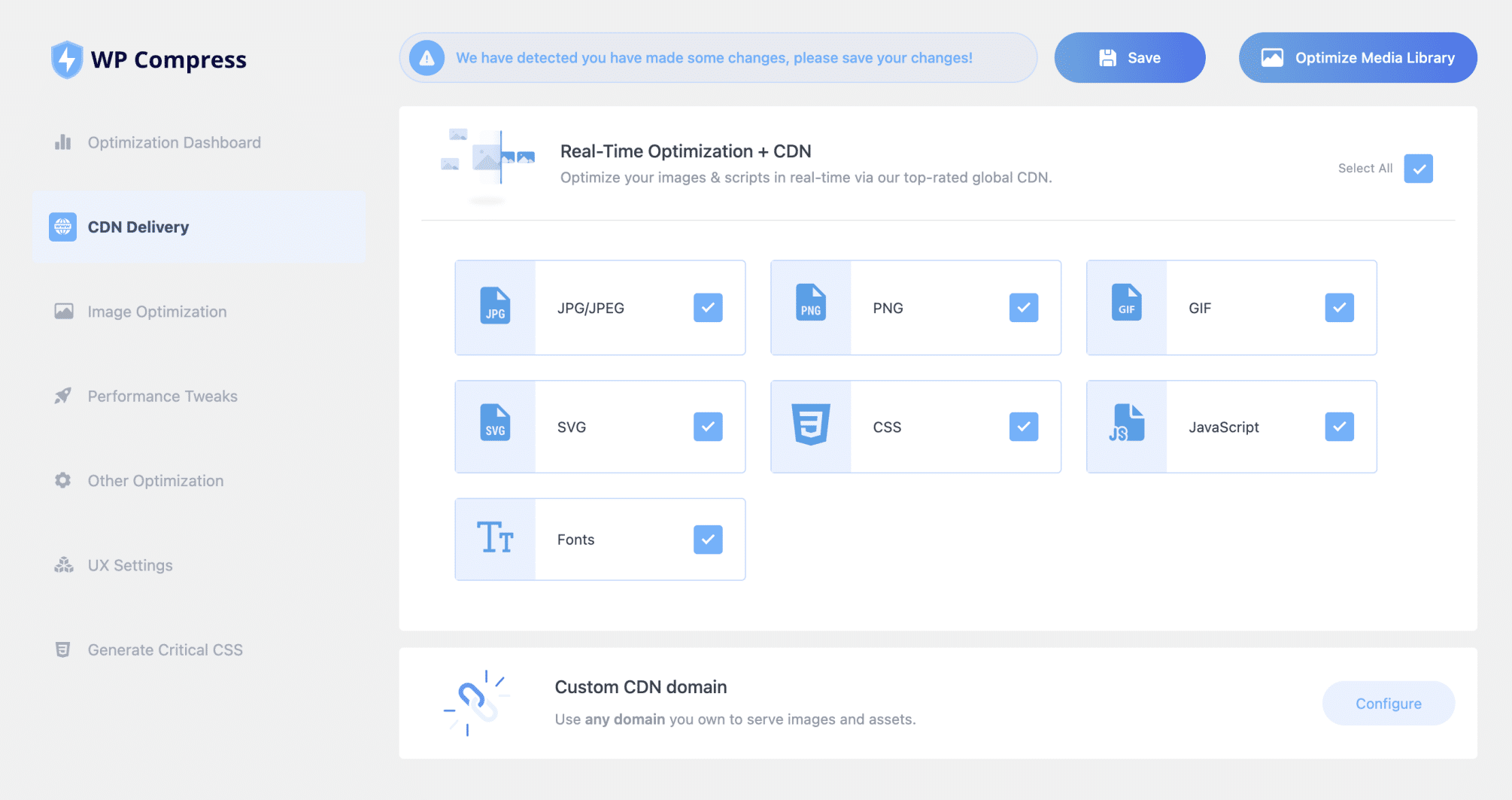Toggle the GIF checkbox

1340,308
